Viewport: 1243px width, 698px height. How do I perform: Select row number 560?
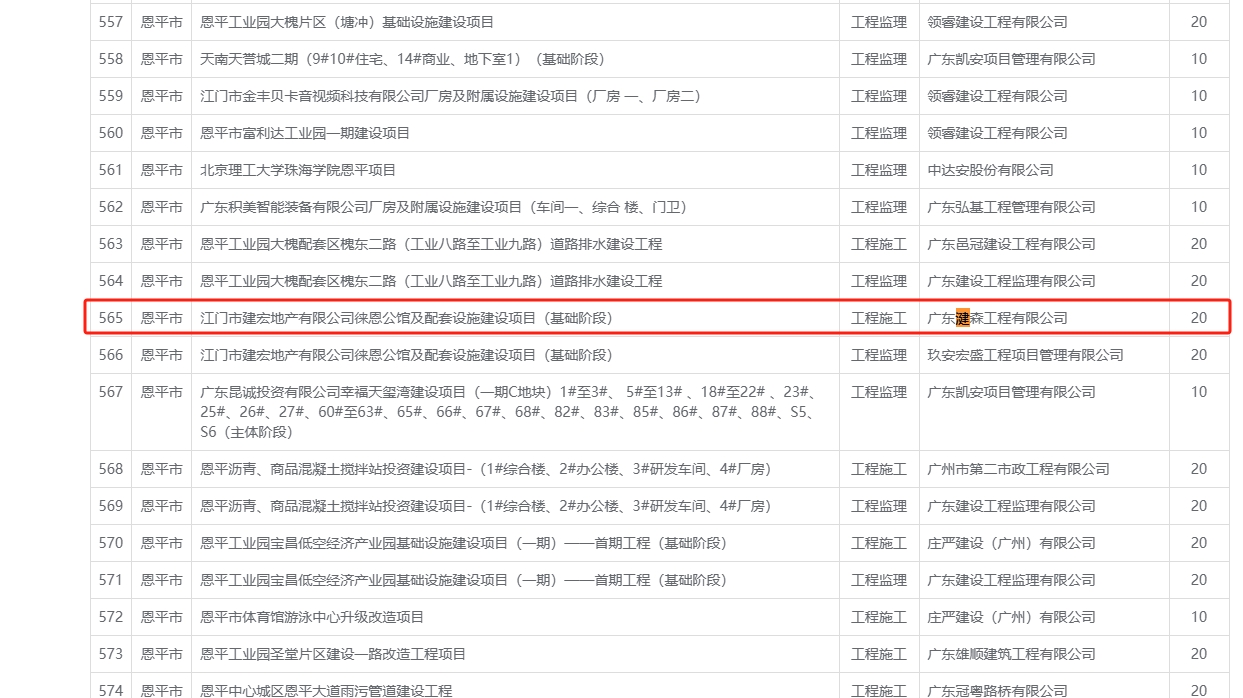(111, 133)
